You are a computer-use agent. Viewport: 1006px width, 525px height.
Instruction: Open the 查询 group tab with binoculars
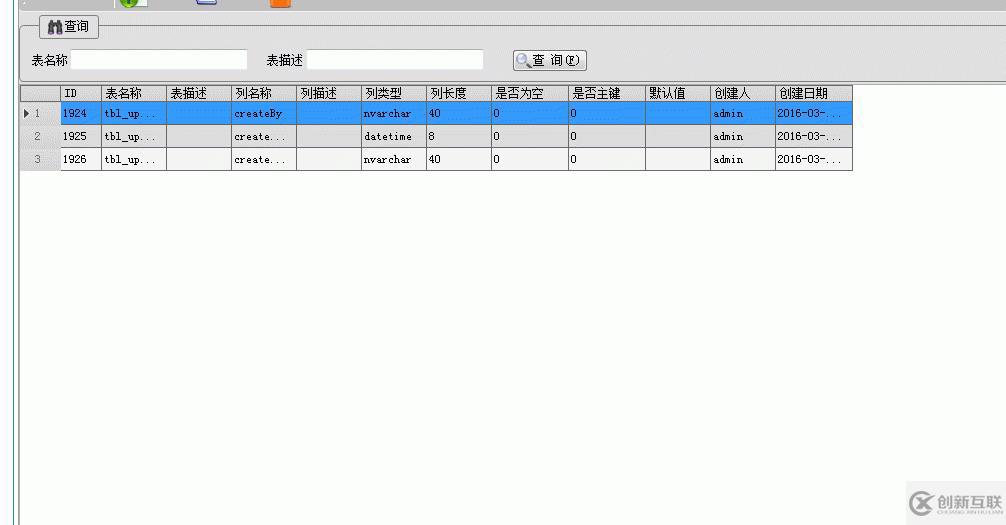click(x=69, y=27)
